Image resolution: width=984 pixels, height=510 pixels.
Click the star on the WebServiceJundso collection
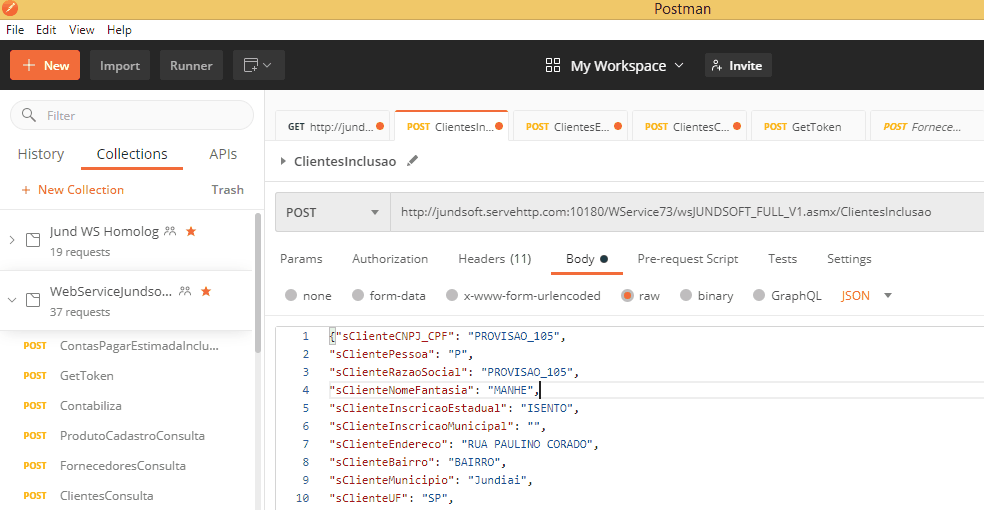[206, 291]
